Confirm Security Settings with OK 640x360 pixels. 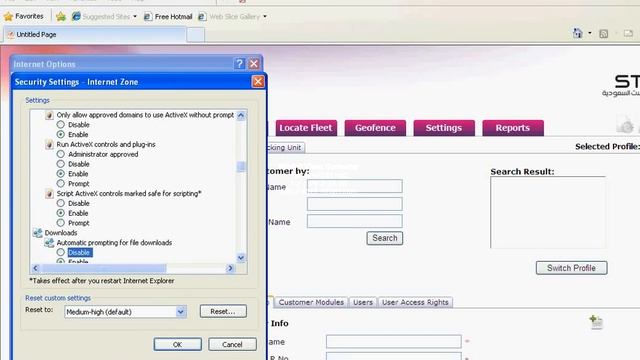(178, 344)
